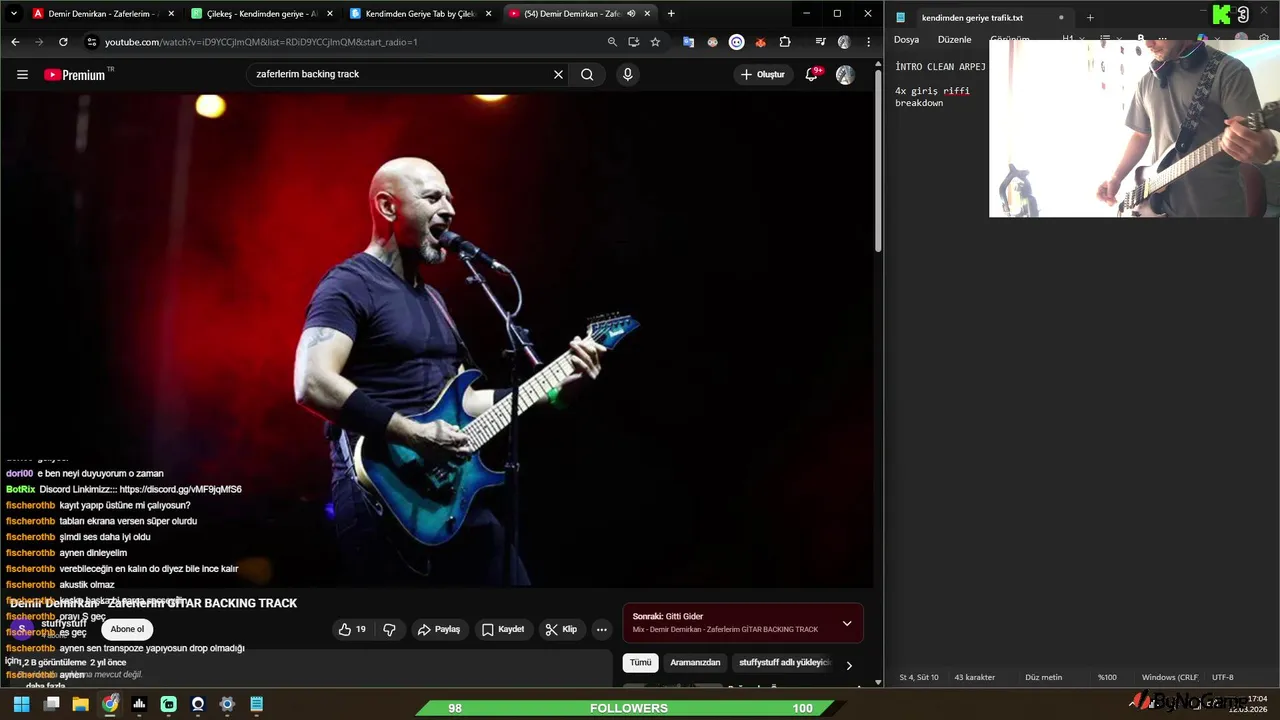The image size is (1280, 720).
Task: View site information icon in address bar
Action: pyautogui.click(x=91, y=42)
